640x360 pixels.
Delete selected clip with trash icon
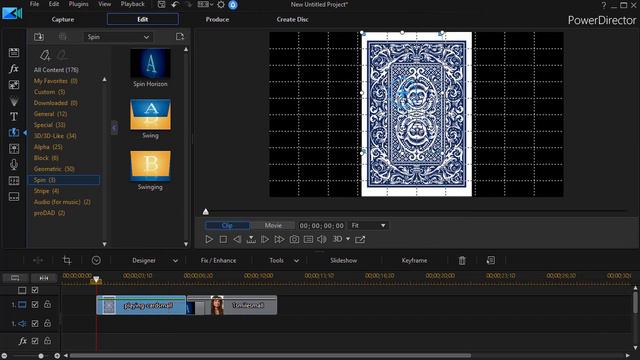(462, 260)
